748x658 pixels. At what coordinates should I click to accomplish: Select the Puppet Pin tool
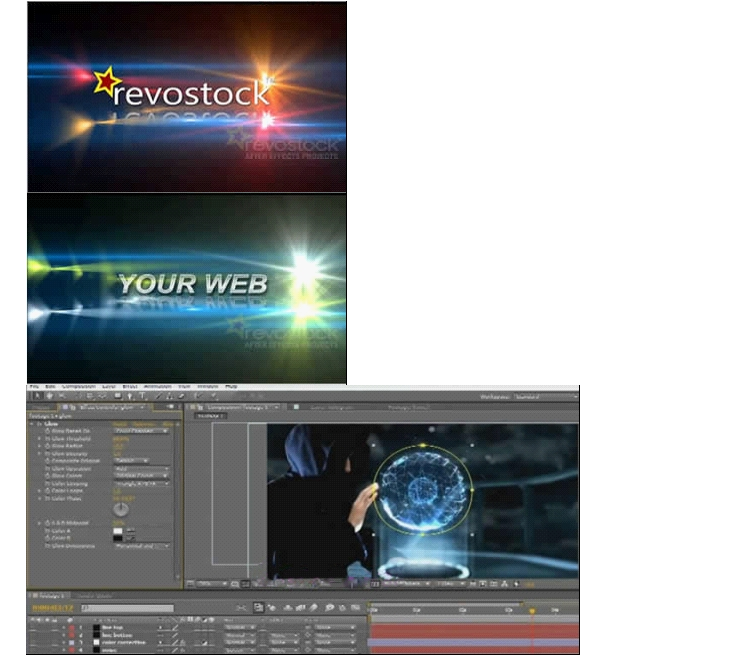214,396
